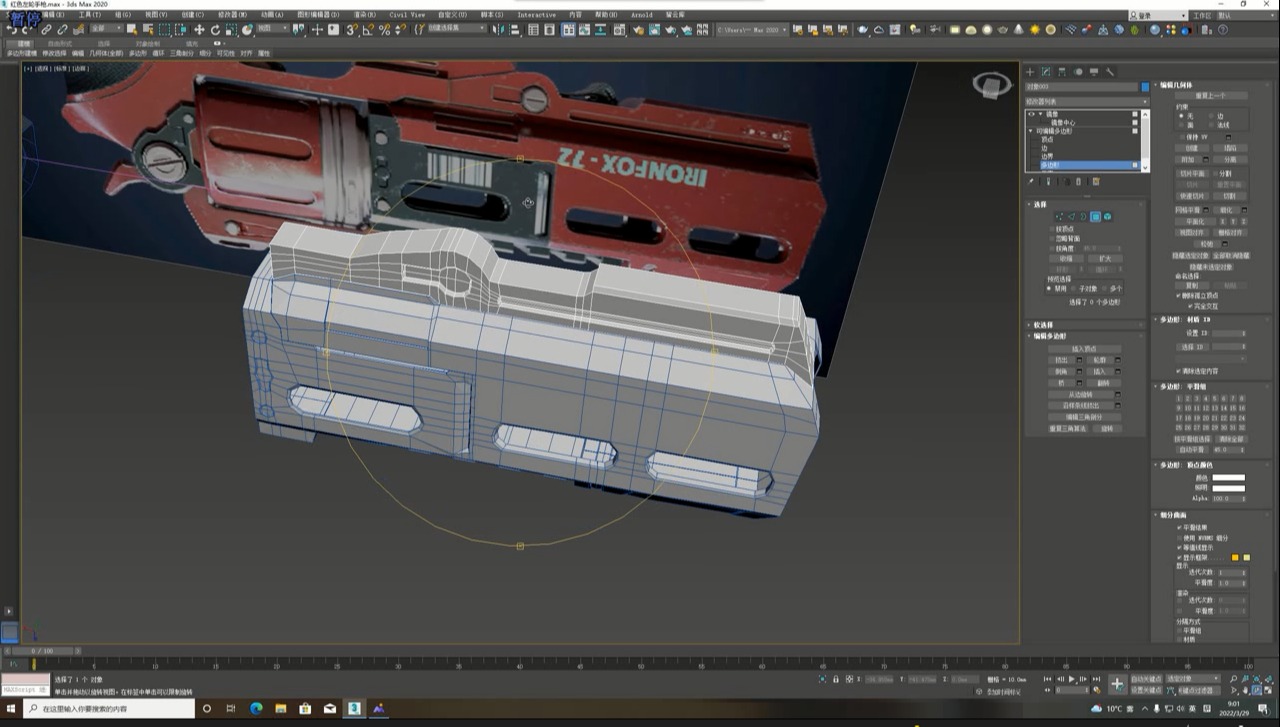Screen dimensions: 1280x727
Task: Enable the 按顶点 checkbox
Action: [x=1052, y=229]
